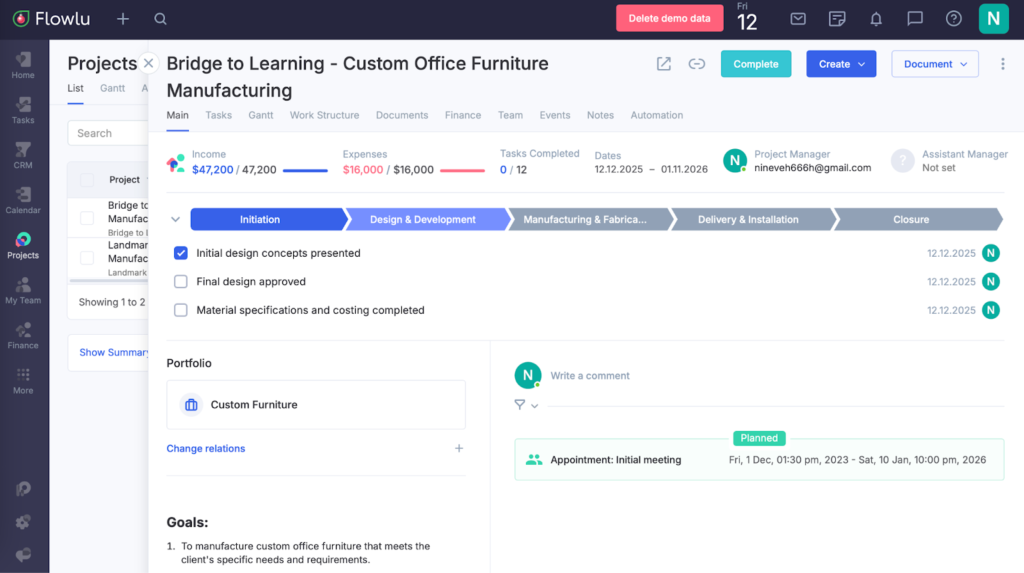Select the Delivery & Installation stage
1024x573 pixels.
pyautogui.click(x=751, y=220)
